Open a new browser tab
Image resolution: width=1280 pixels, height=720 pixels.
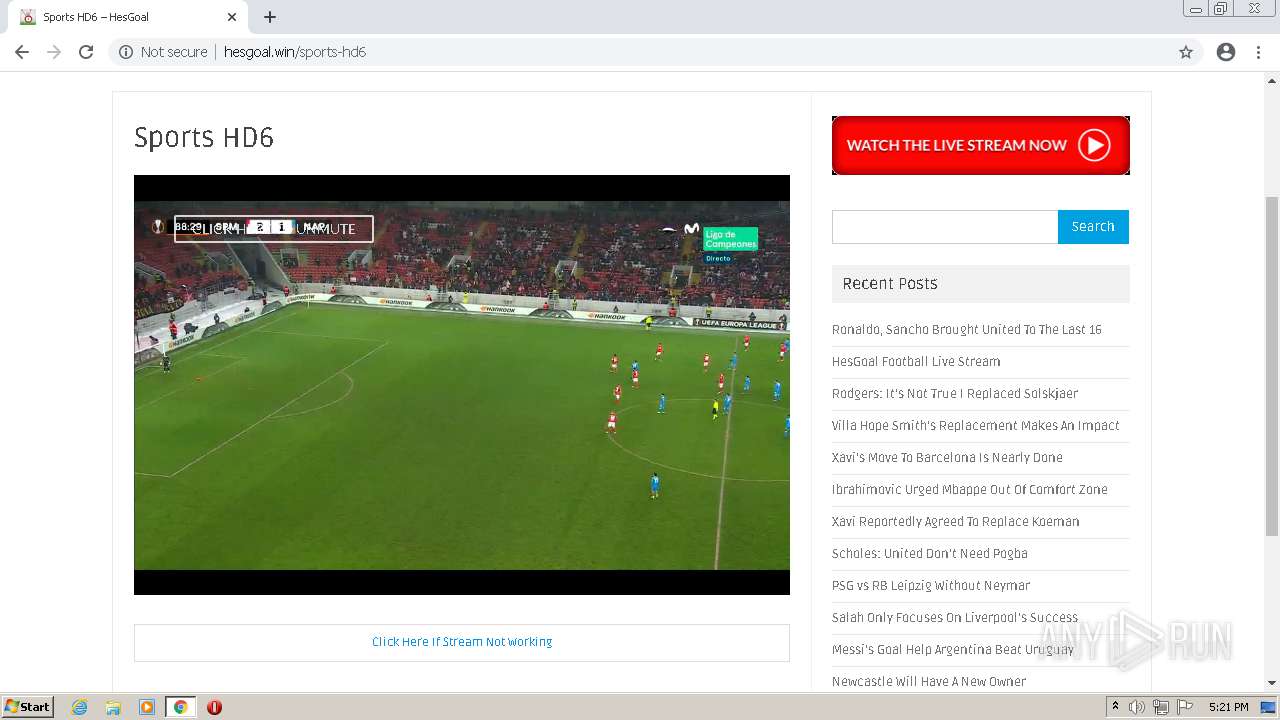click(270, 17)
